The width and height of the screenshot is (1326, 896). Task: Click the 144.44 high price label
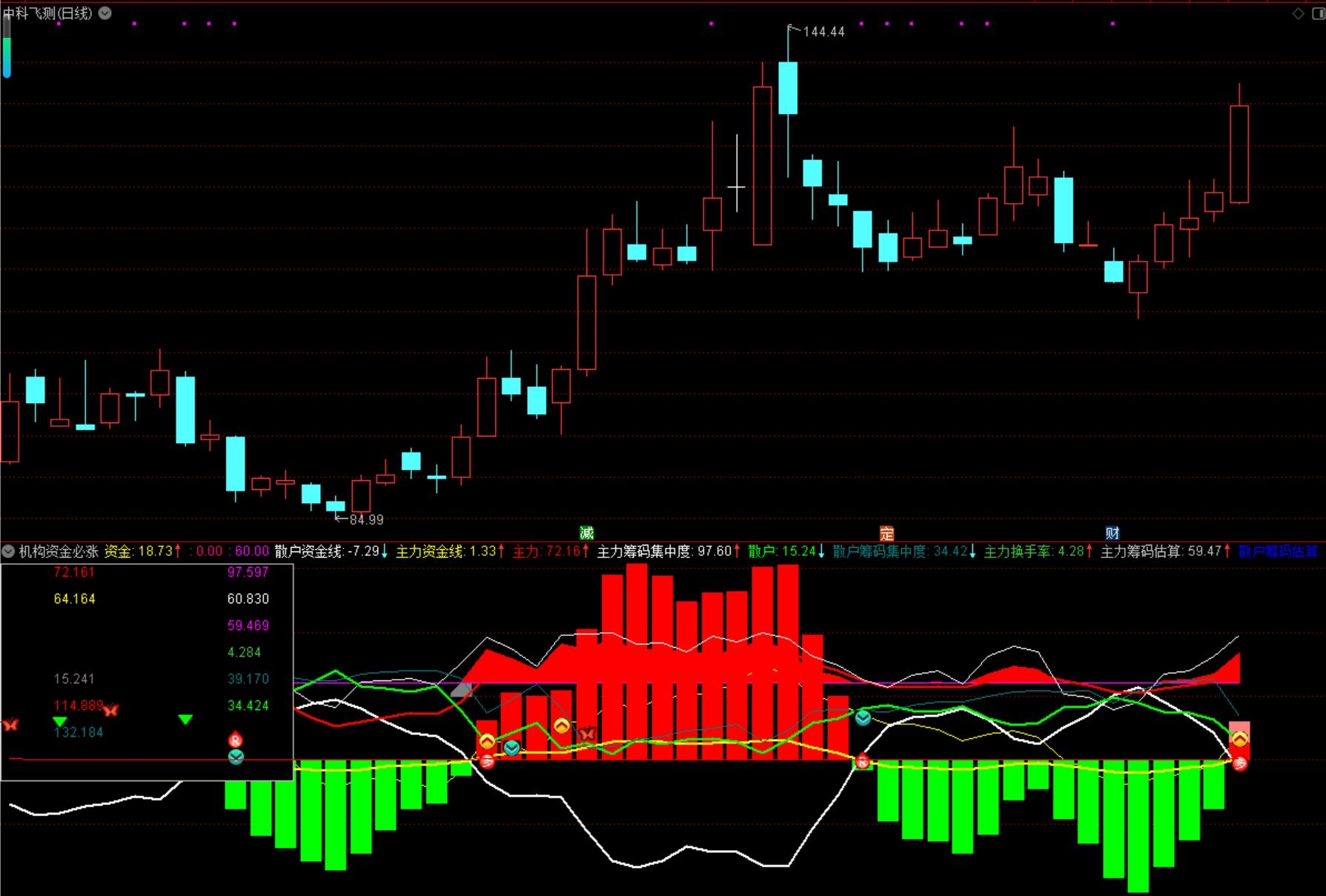[823, 32]
